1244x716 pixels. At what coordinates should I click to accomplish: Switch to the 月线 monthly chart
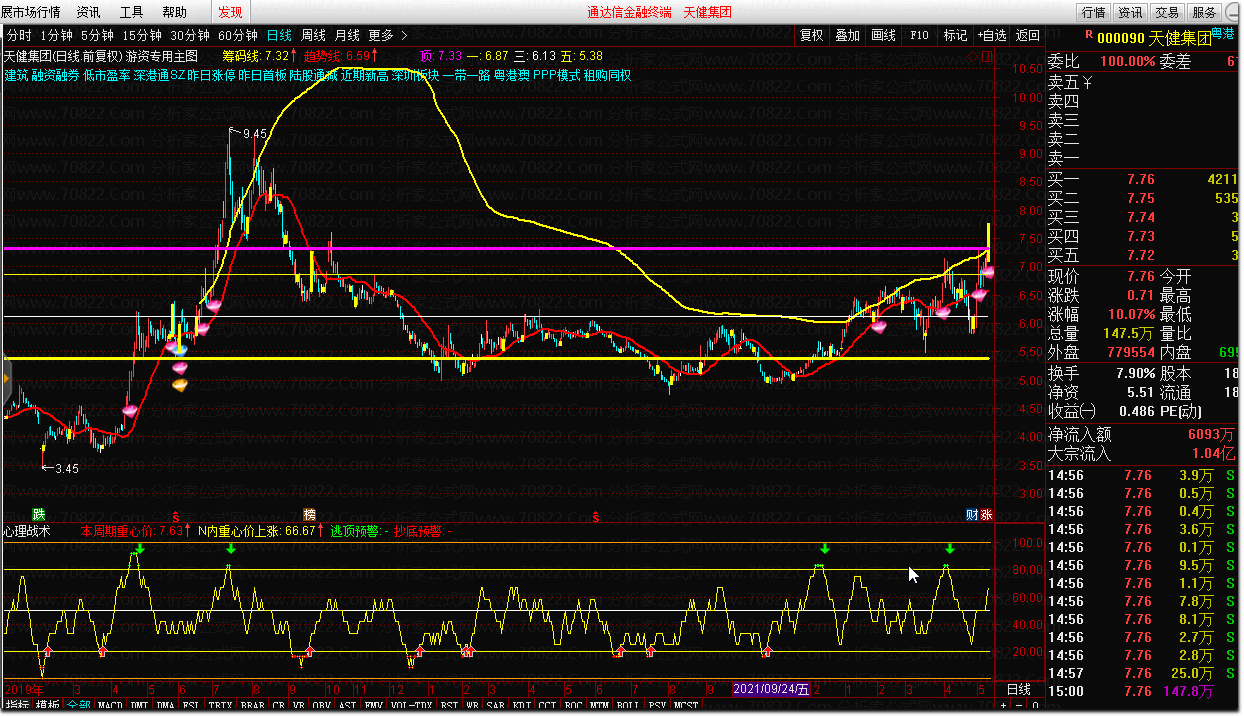pyautogui.click(x=348, y=35)
